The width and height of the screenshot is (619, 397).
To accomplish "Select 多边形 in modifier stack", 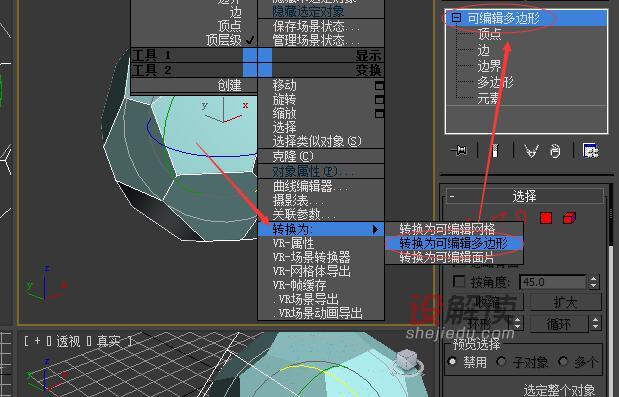I will pos(495,82).
